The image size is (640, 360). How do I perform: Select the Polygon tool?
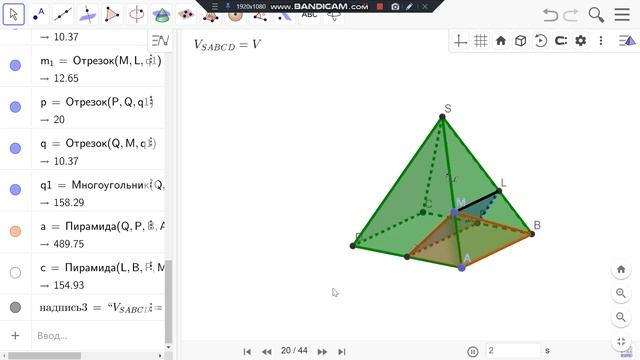112,15
